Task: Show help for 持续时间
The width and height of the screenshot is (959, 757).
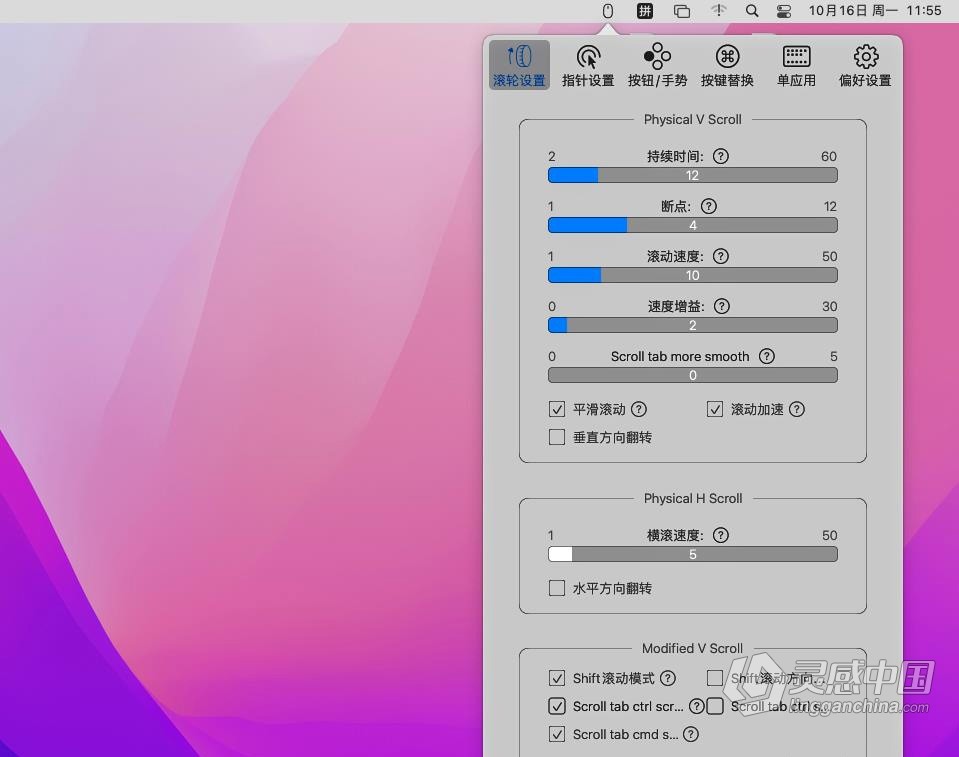Action: pos(721,156)
